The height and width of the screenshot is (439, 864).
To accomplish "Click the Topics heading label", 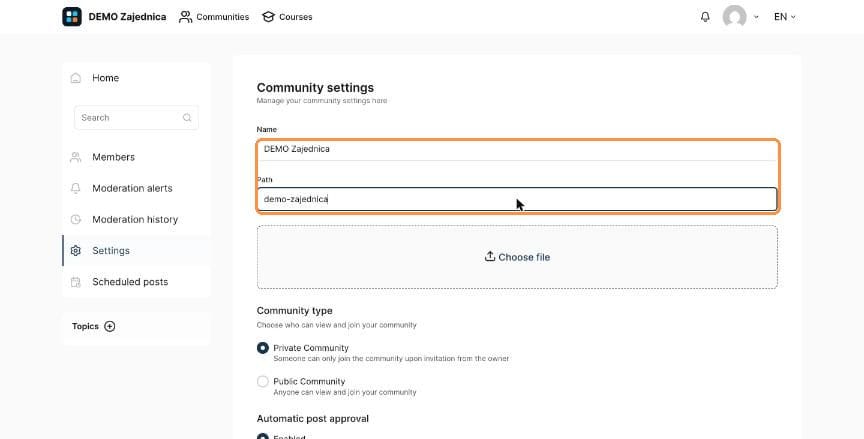I will [x=85, y=327].
